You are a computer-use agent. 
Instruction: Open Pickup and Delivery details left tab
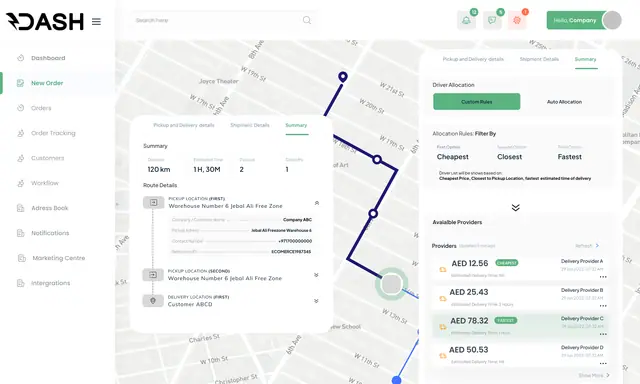point(184,125)
